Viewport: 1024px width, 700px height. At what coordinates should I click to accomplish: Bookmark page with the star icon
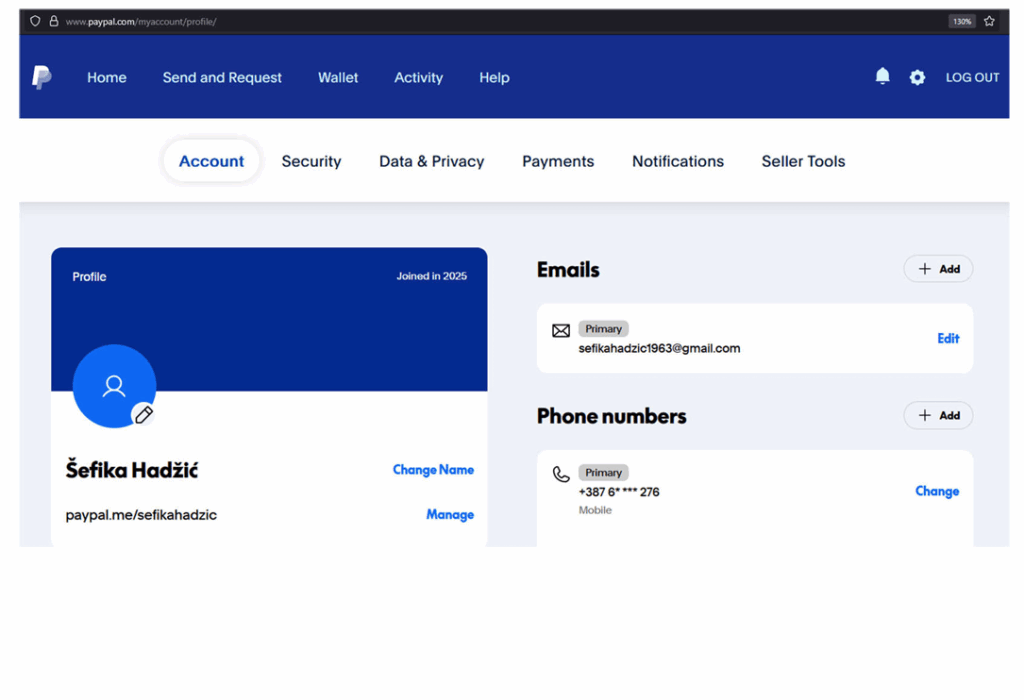pos(989,21)
